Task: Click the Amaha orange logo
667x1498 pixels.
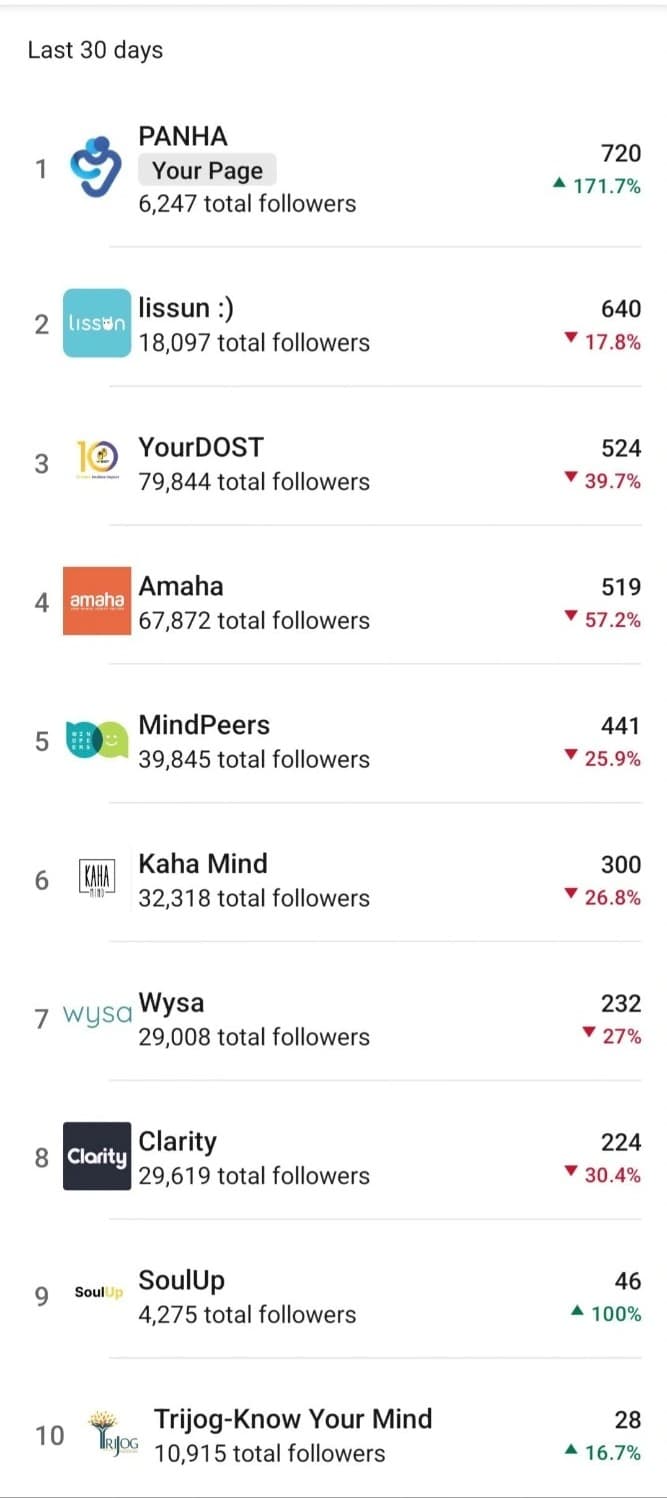Action: click(x=95, y=601)
